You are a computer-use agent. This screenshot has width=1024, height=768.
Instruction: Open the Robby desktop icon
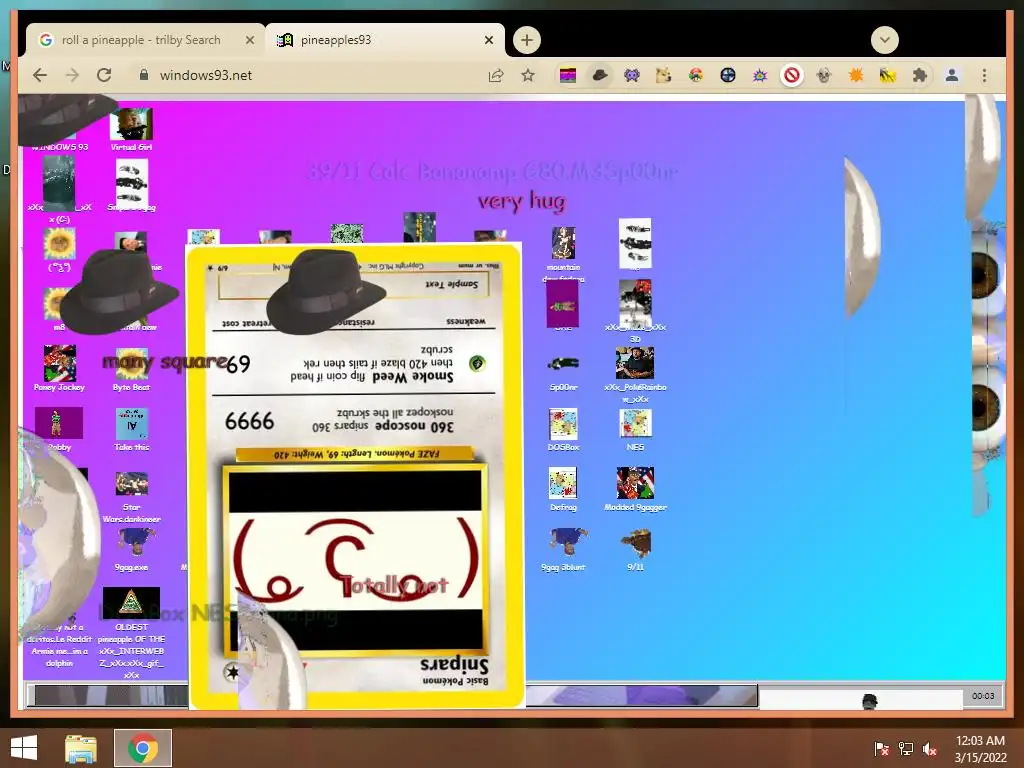(59, 429)
